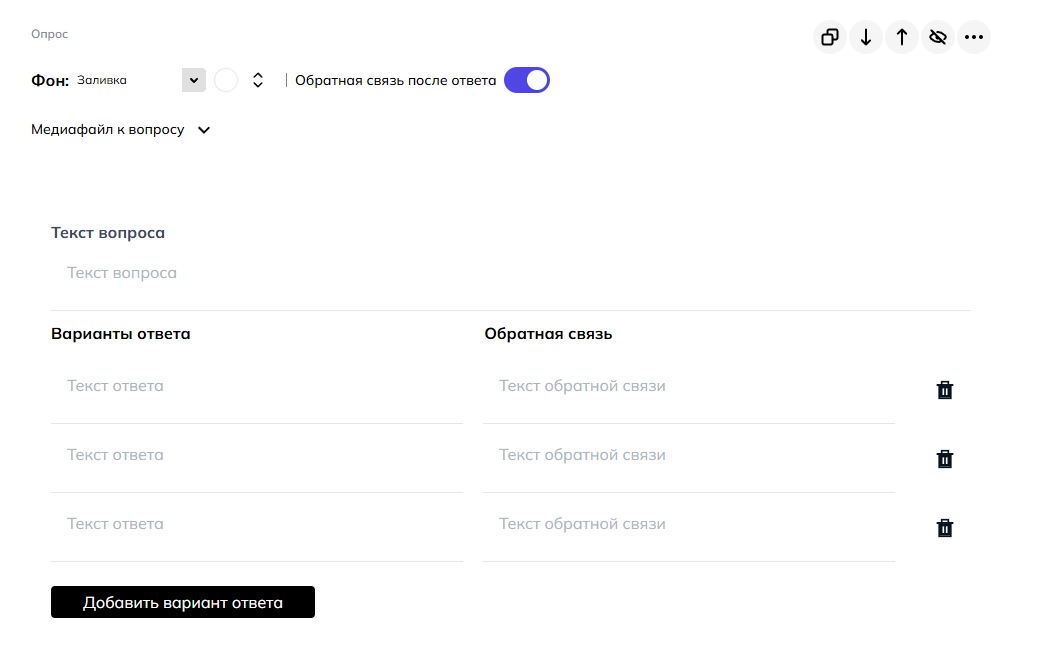Open the three-dots more options menu

coord(974,37)
